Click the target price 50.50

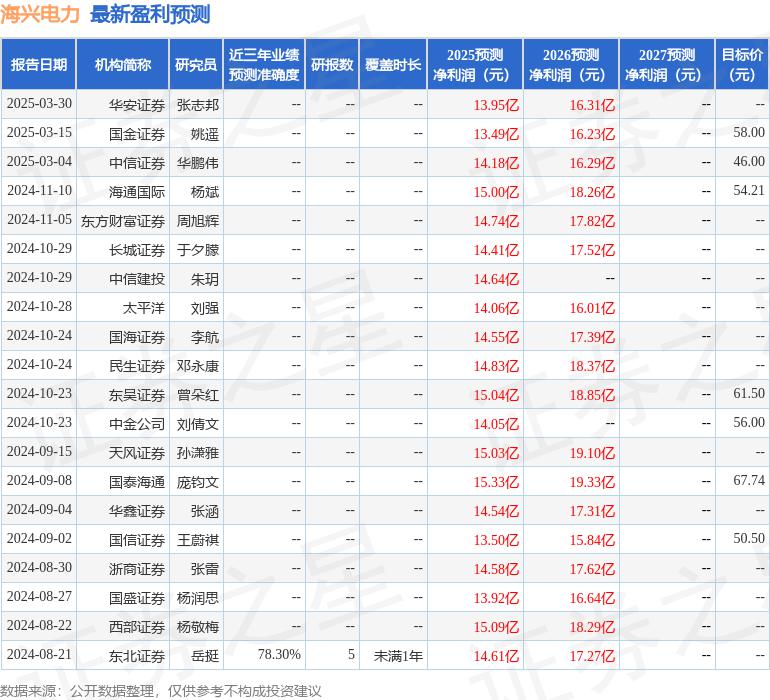749,538
